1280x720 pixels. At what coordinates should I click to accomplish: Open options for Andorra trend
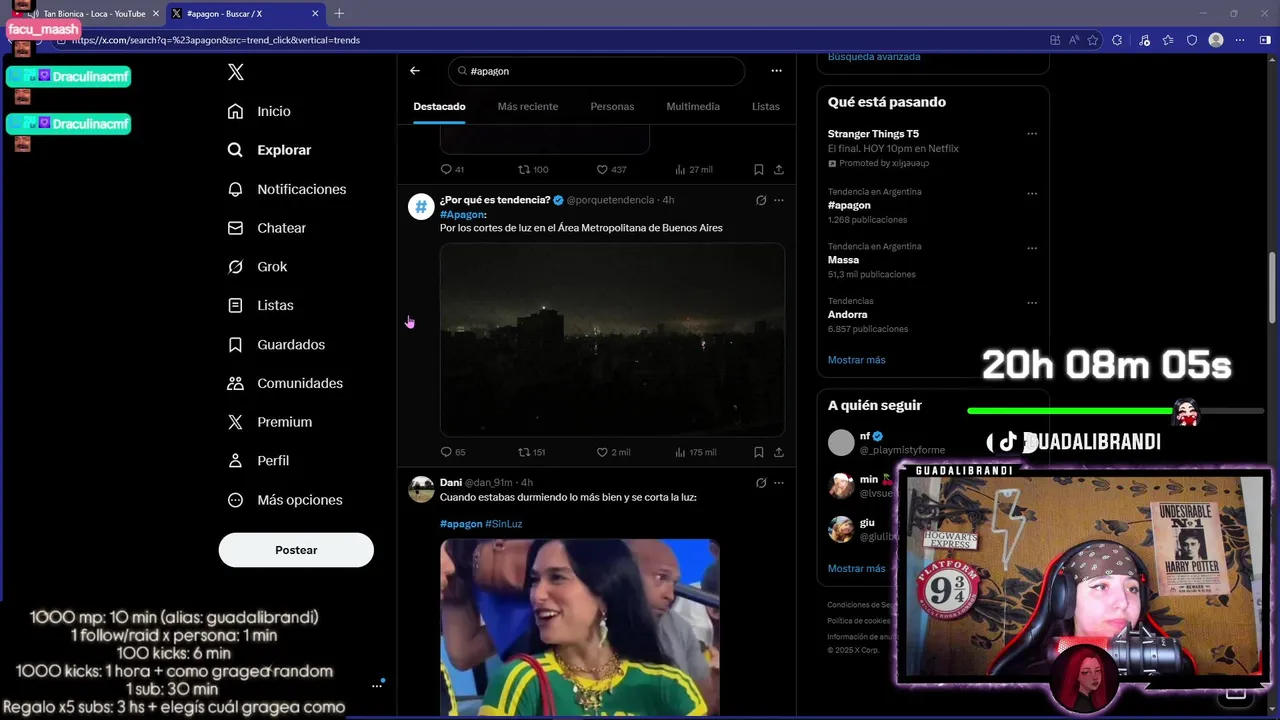(x=1032, y=303)
